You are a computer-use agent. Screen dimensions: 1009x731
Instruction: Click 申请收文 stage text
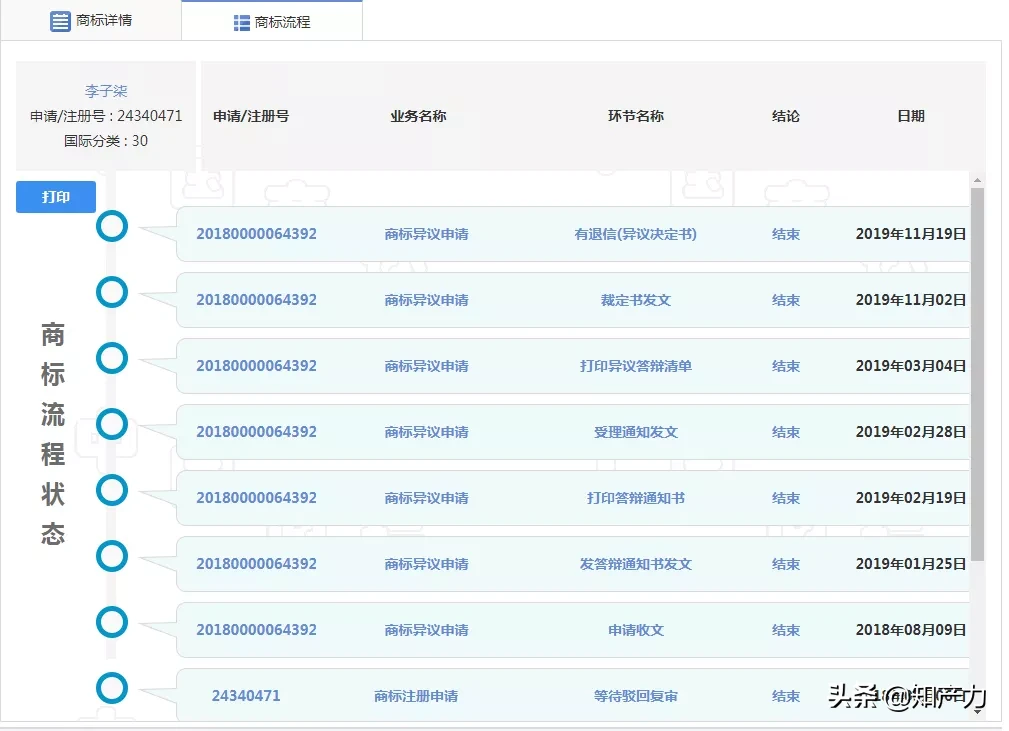(636, 630)
